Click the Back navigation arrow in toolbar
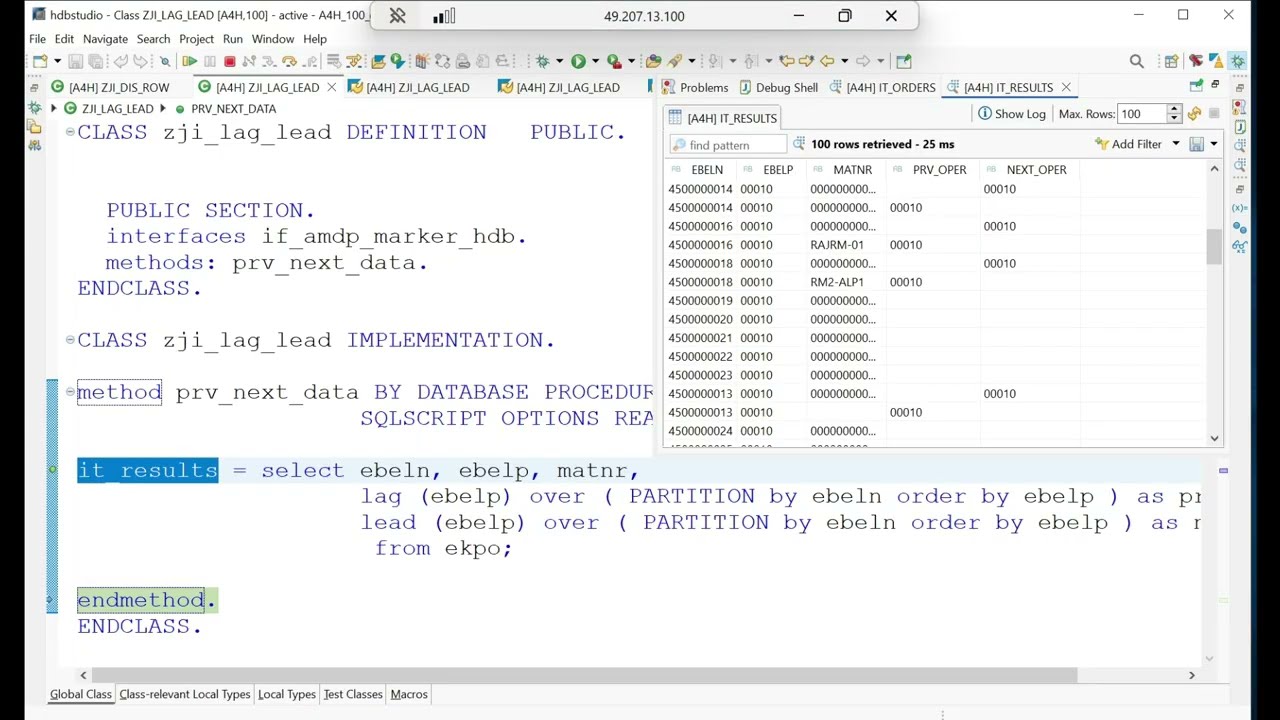1280x720 pixels. coord(826,61)
